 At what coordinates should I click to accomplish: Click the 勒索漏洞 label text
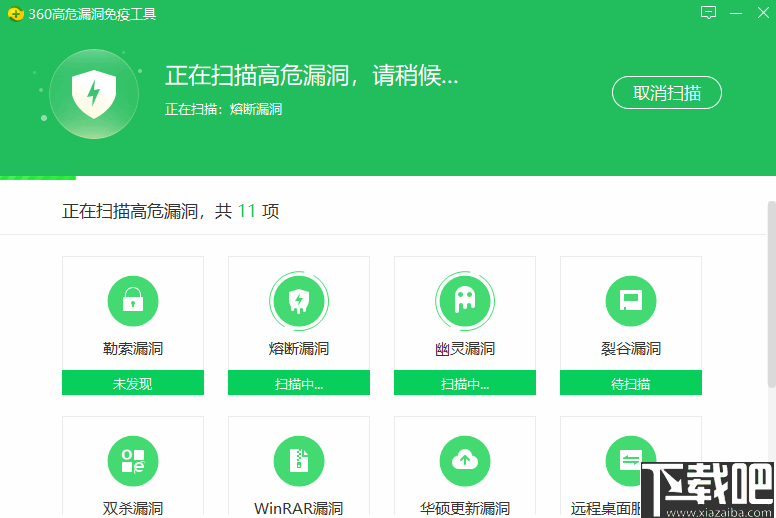coord(133,349)
